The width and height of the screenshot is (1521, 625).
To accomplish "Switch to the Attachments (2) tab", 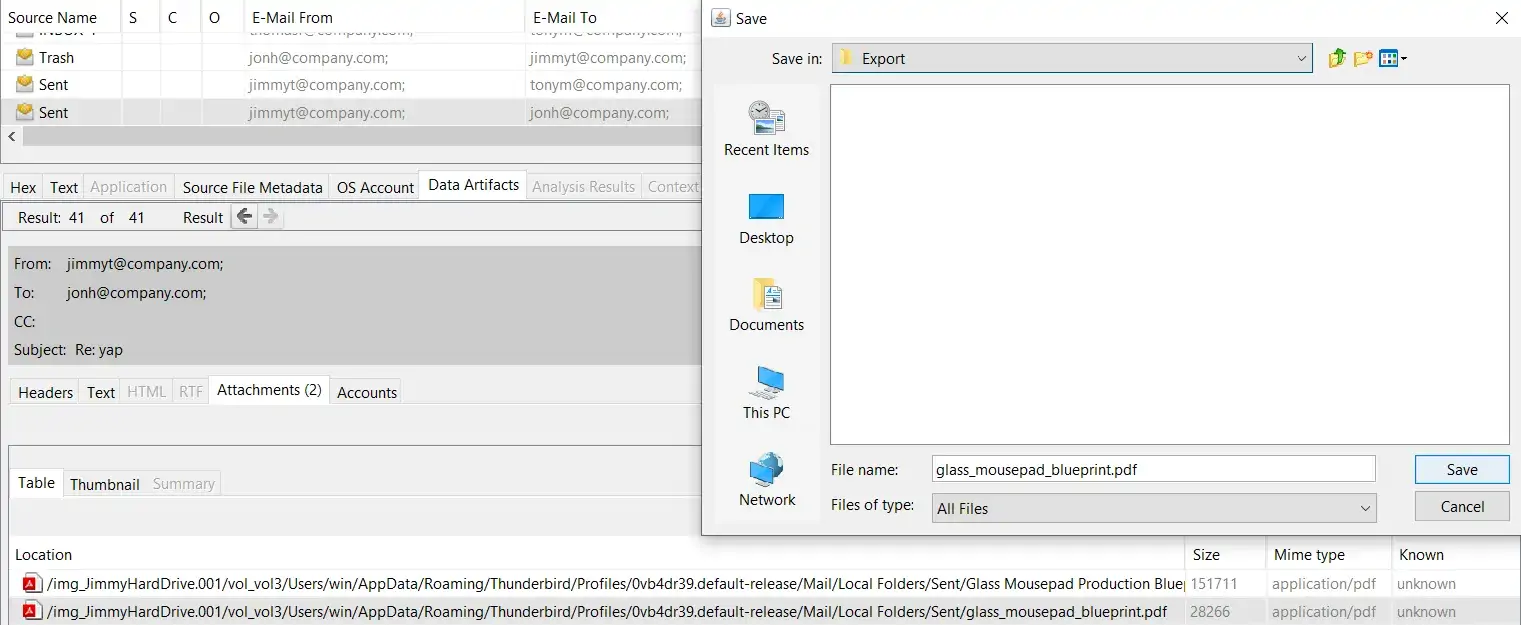I will pyautogui.click(x=268, y=390).
